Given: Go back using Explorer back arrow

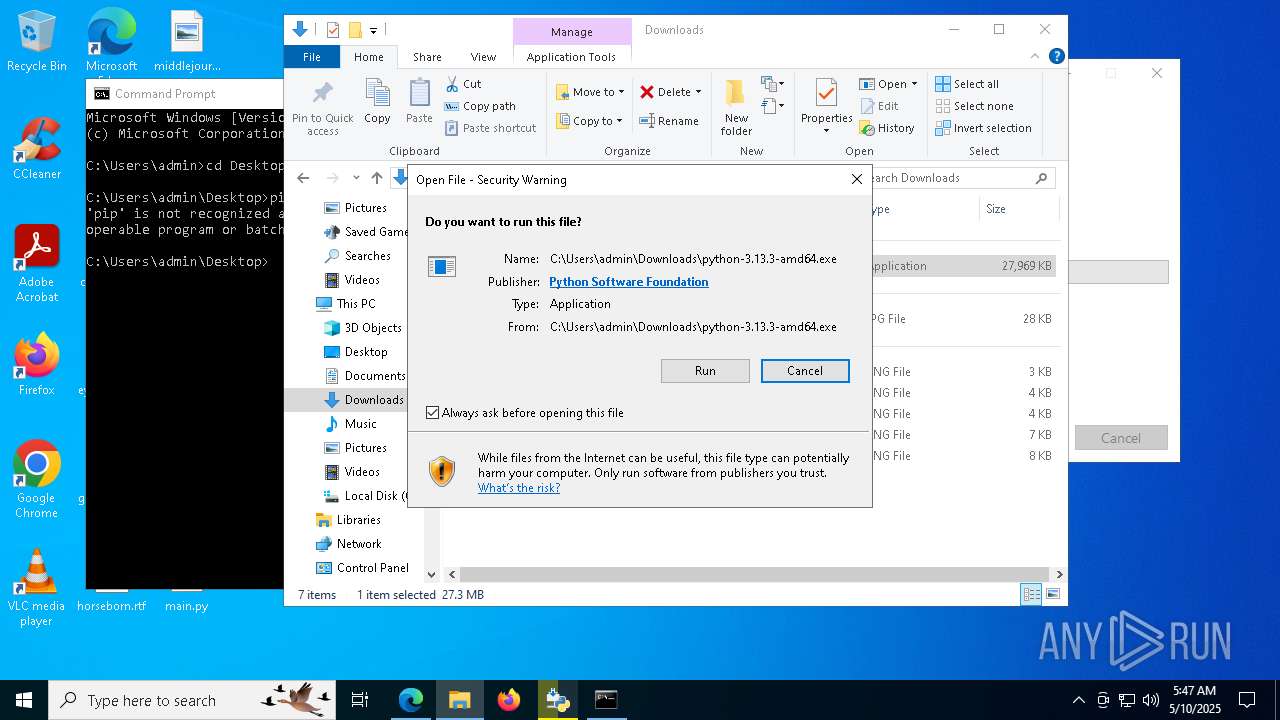Looking at the screenshot, I should (303, 178).
